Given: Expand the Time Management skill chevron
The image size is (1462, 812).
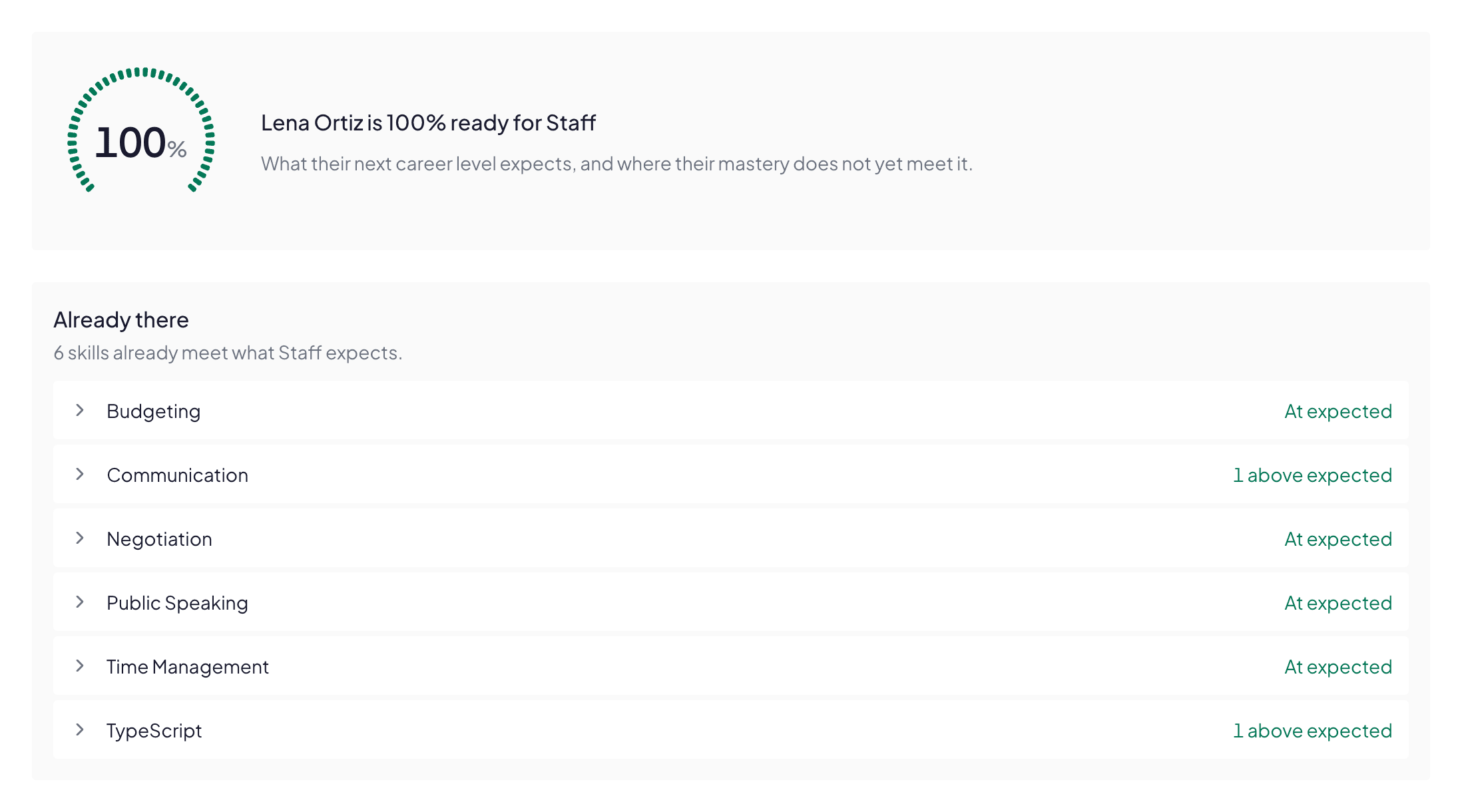Looking at the screenshot, I should point(80,666).
